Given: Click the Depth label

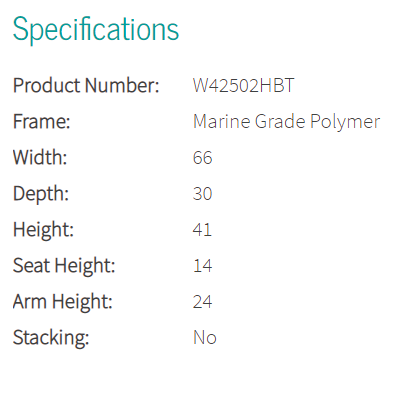Looking at the screenshot, I should pos(41,194).
